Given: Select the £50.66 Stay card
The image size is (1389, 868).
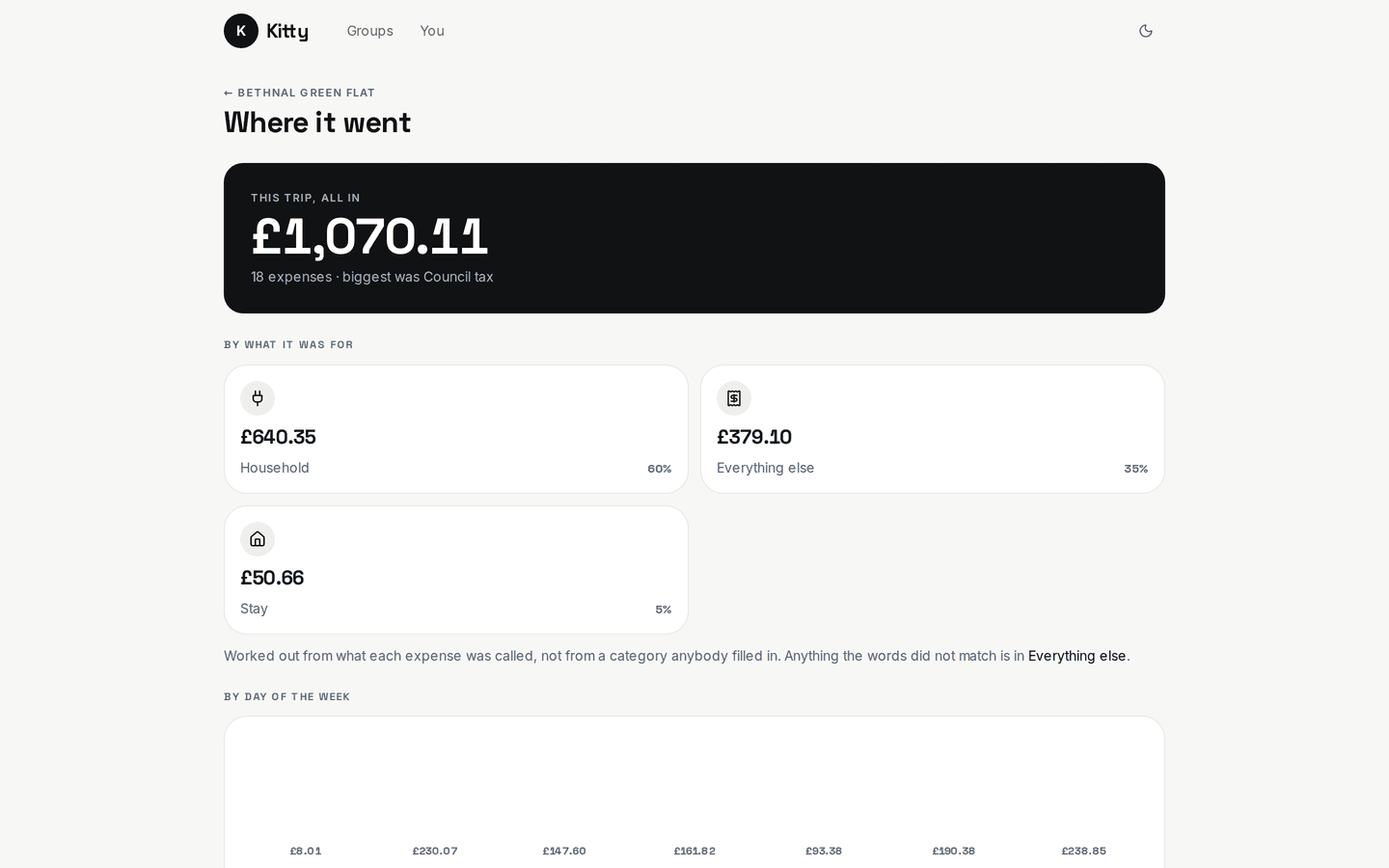Looking at the screenshot, I should click(x=456, y=570).
